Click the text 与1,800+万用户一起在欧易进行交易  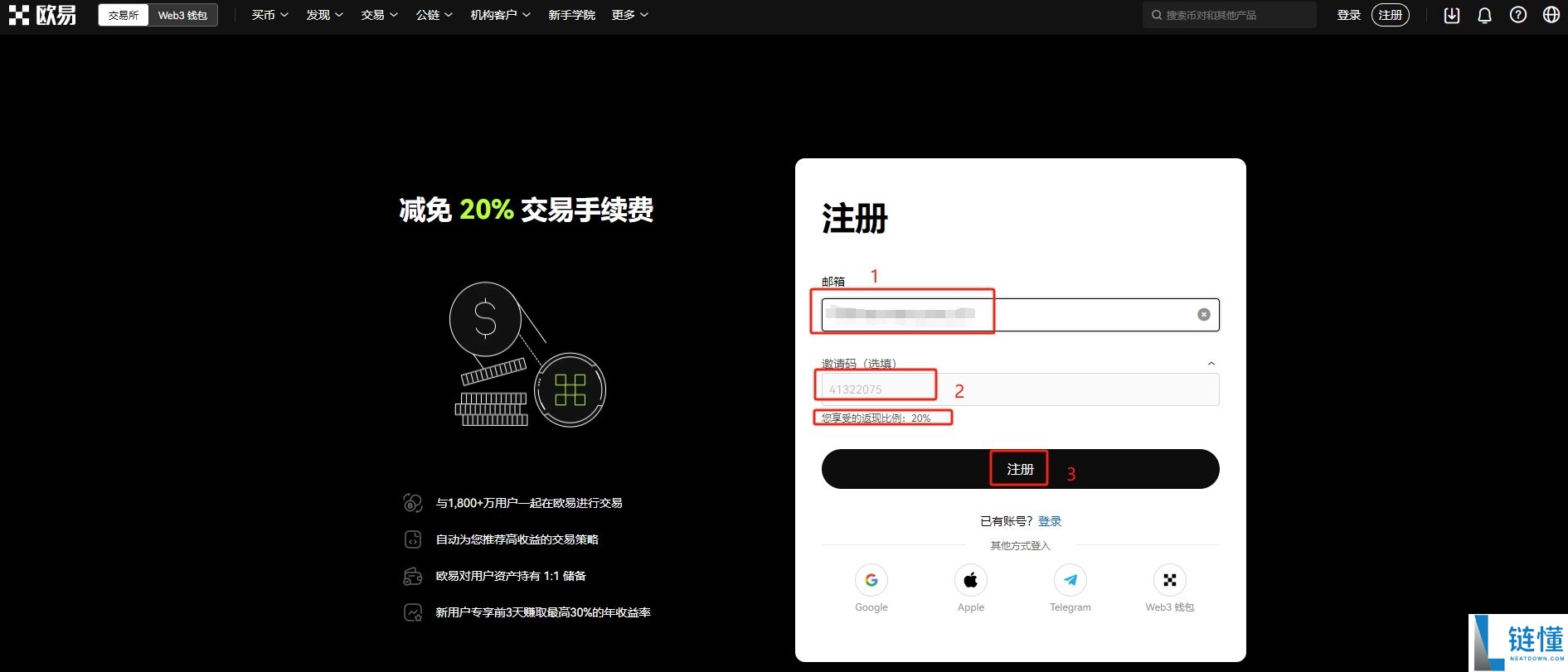(x=529, y=503)
